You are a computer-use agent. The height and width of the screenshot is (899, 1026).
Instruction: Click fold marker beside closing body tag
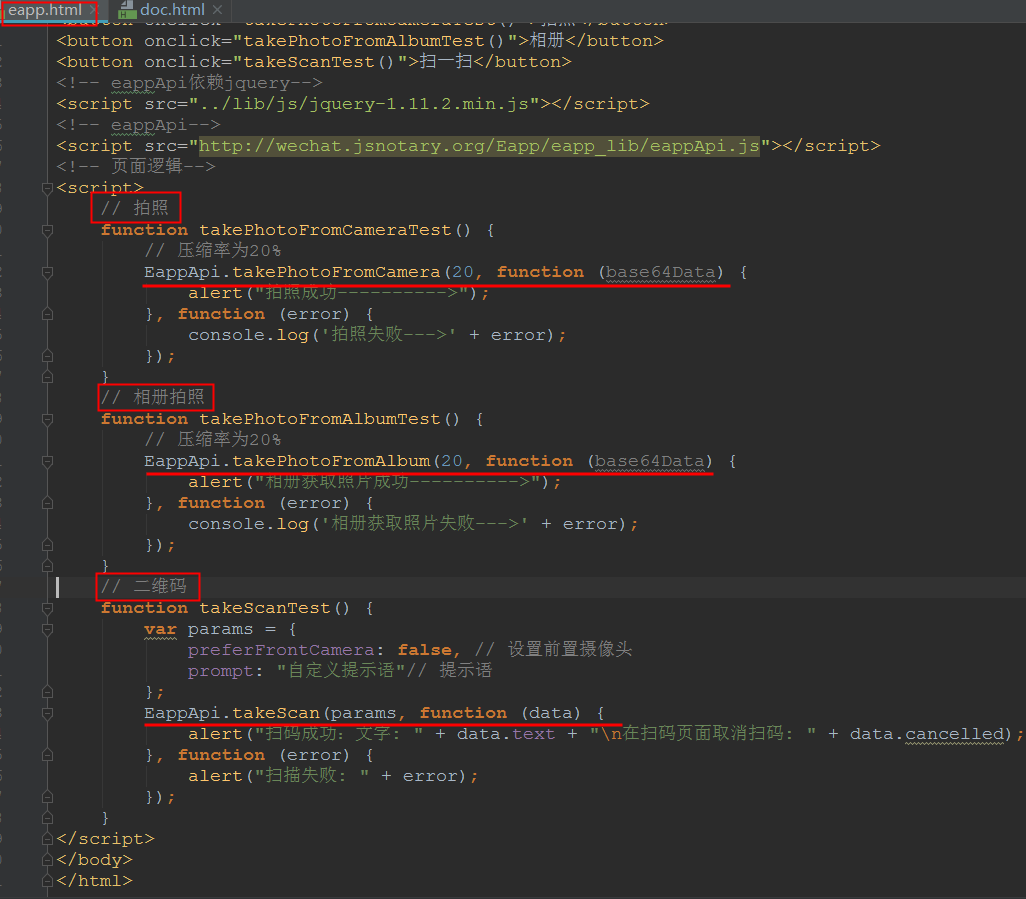(x=47, y=860)
